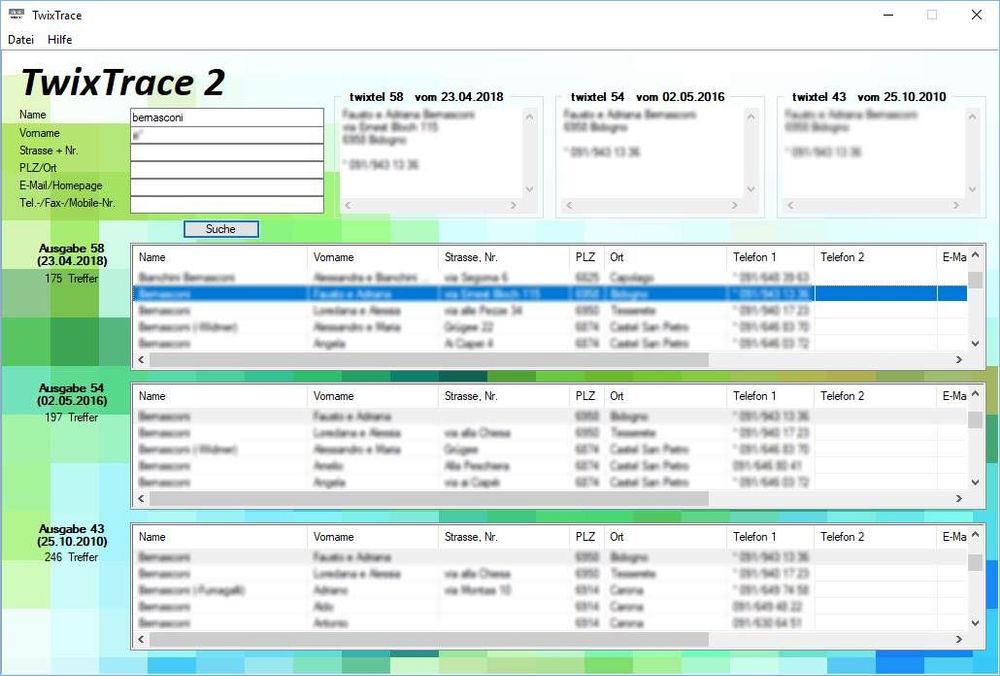The image size is (1000, 676).
Task: Click right arrow of Ausgabe 54 horizontal scrollbar
Action: [x=959, y=499]
